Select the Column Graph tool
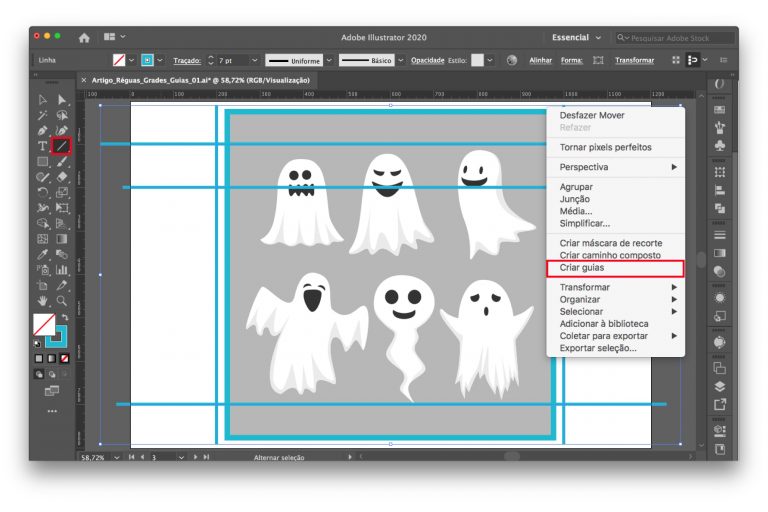Image resolution: width=768 pixels, height=512 pixels. (x=62, y=269)
